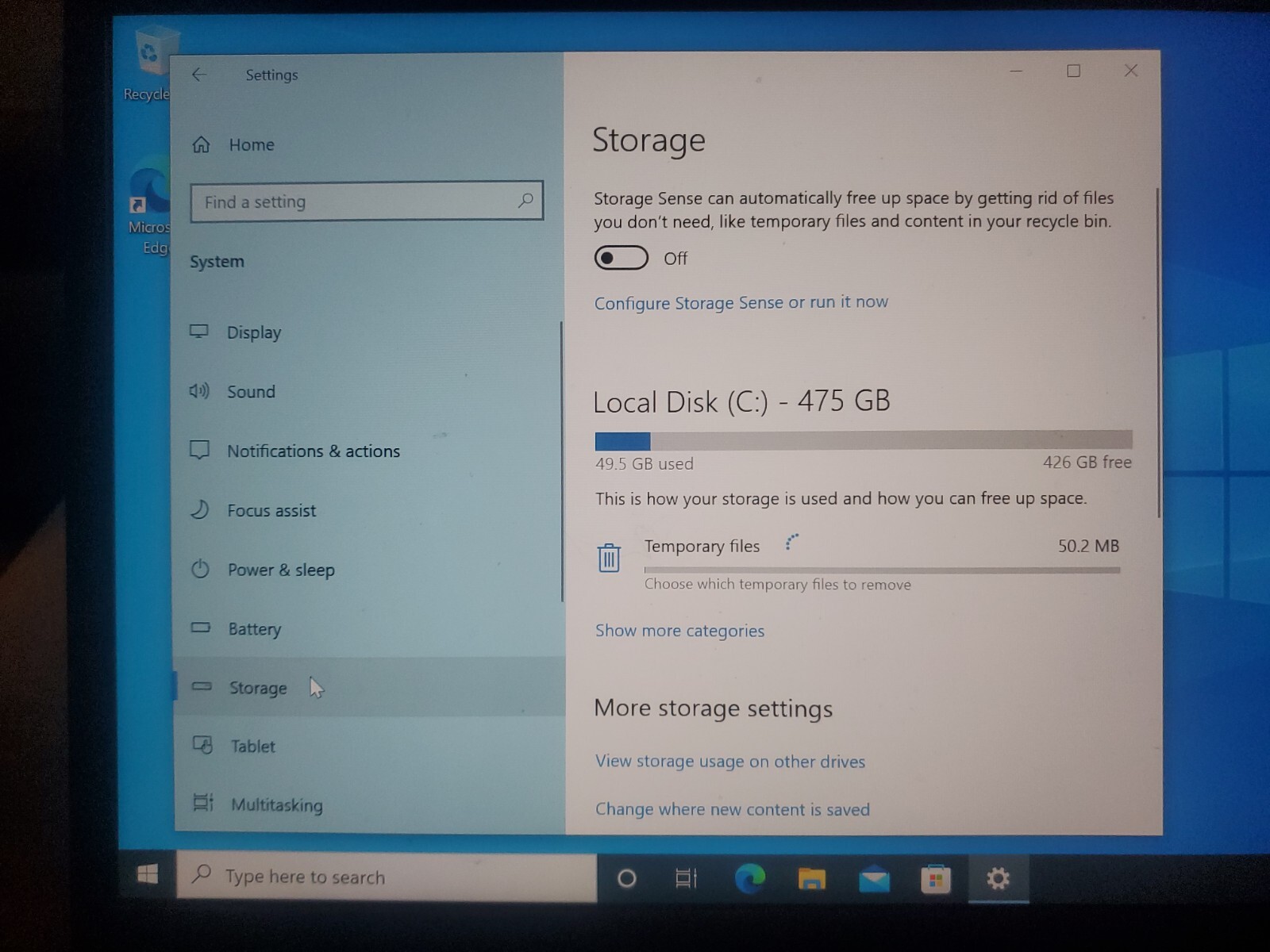Open Settings Home page
This screenshot has width=1270, height=952.
tap(233, 144)
